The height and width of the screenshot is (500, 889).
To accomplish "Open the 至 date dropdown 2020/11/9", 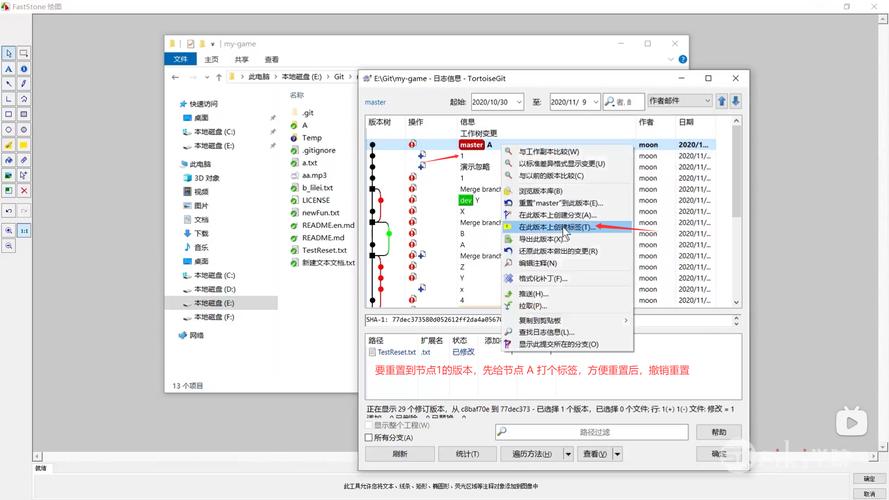I will pos(596,102).
